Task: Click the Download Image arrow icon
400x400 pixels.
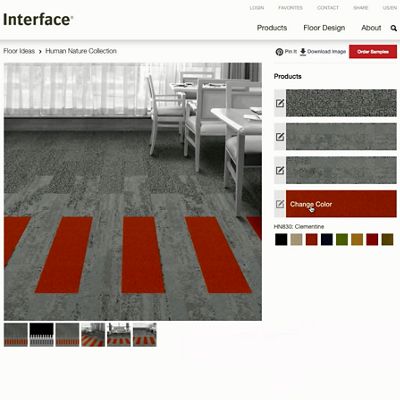Action: click(x=303, y=52)
